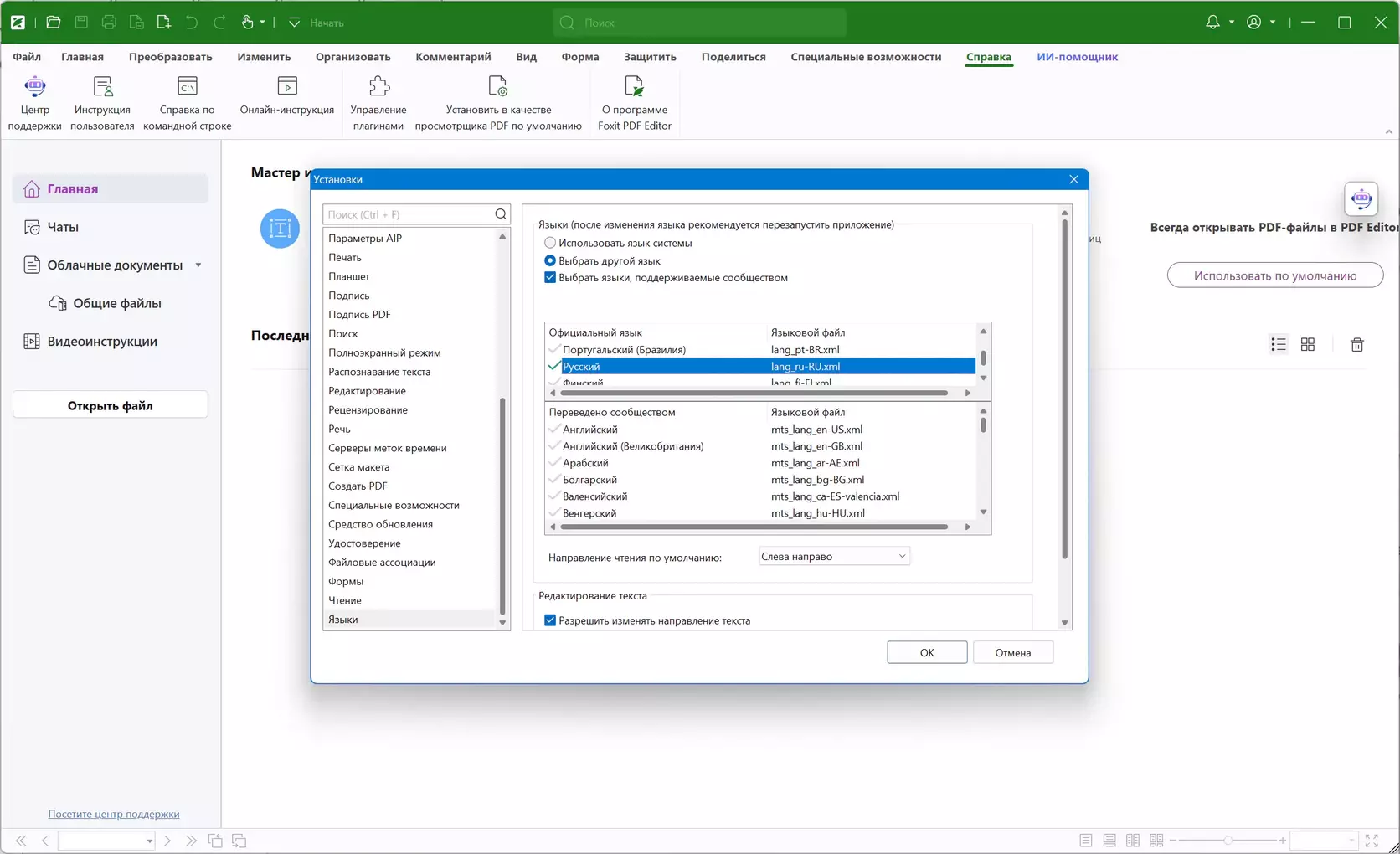The height and width of the screenshot is (854, 1400).
Task: Click the OK button in Установки dialog
Action: click(x=926, y=653)
